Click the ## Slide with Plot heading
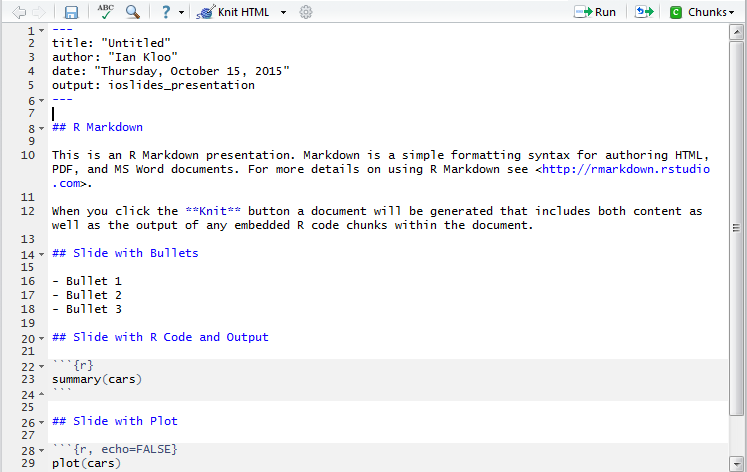Viewport: 747px width, 472px height. coord(115,421)
